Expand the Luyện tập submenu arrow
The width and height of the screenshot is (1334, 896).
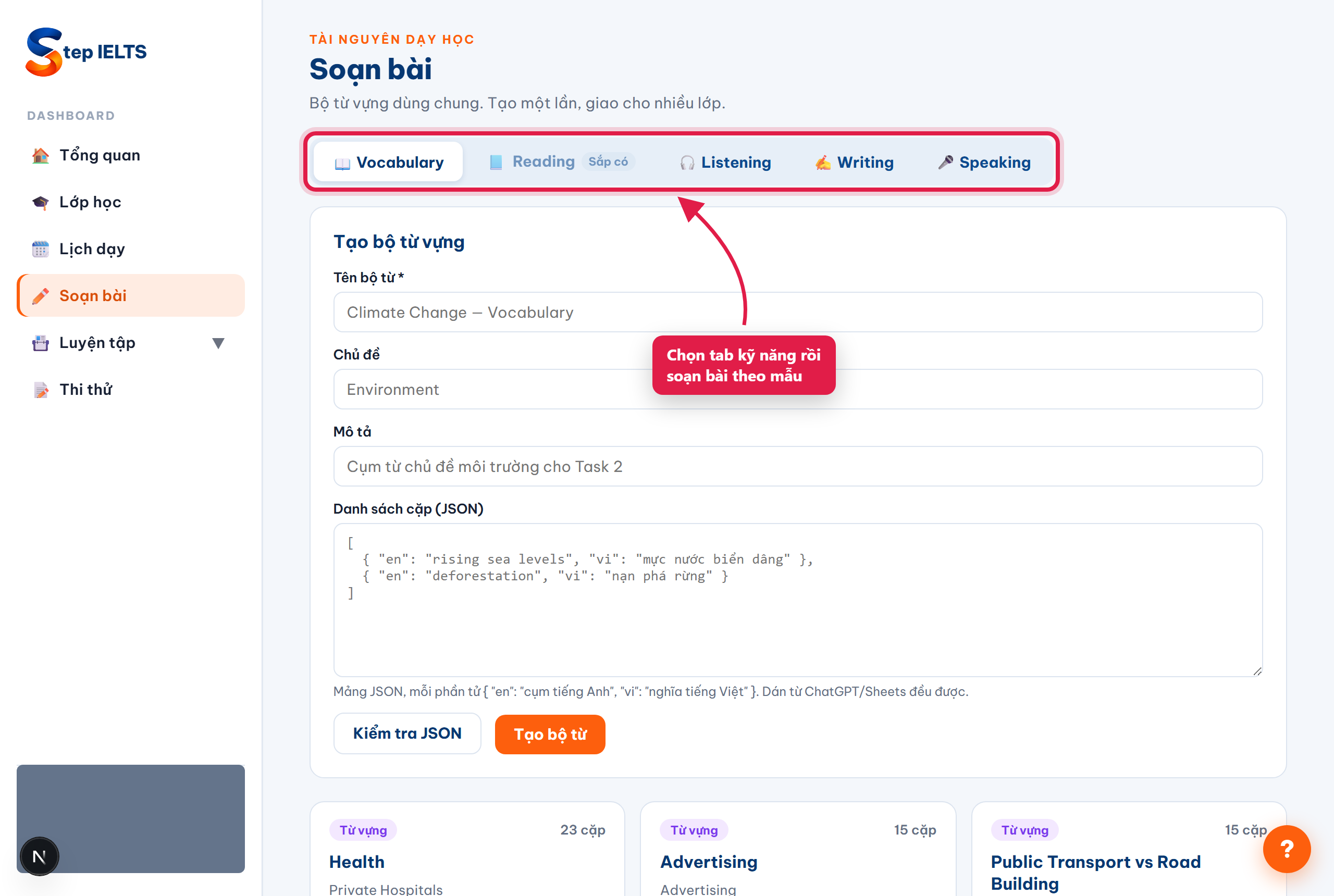pyautogui.click(x=218, y=343)
